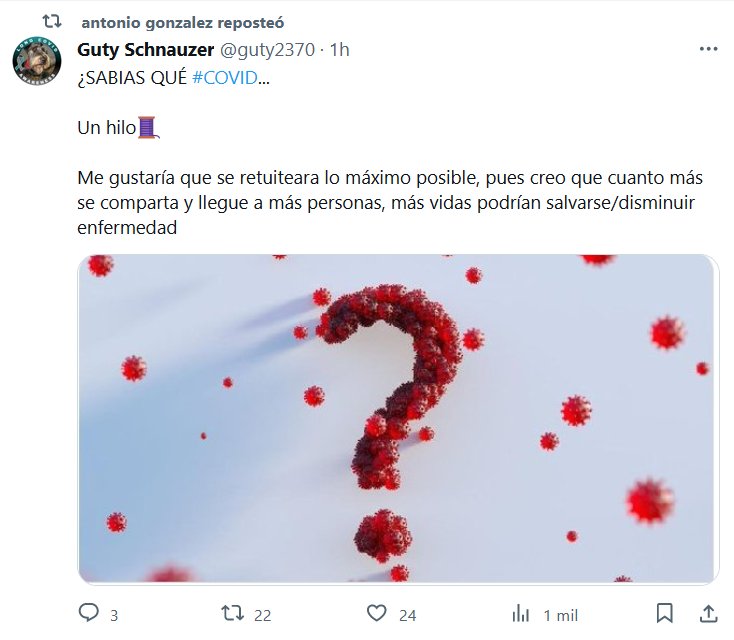Click the like count of 24
The height and width of the screenshot is (640, 734).
[x=407, y=614]
